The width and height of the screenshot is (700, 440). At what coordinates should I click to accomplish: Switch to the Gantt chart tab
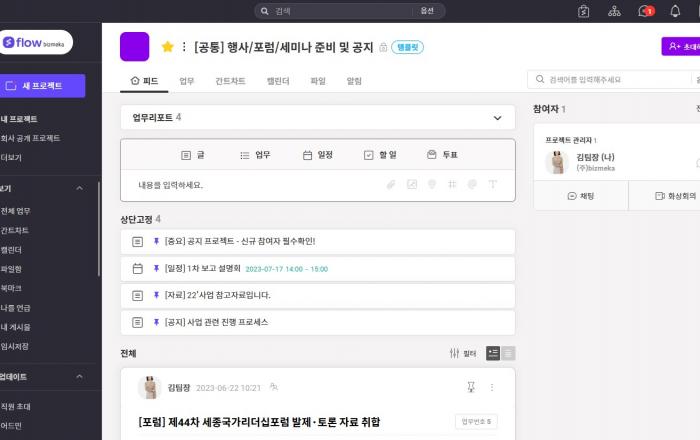point(230,81)
